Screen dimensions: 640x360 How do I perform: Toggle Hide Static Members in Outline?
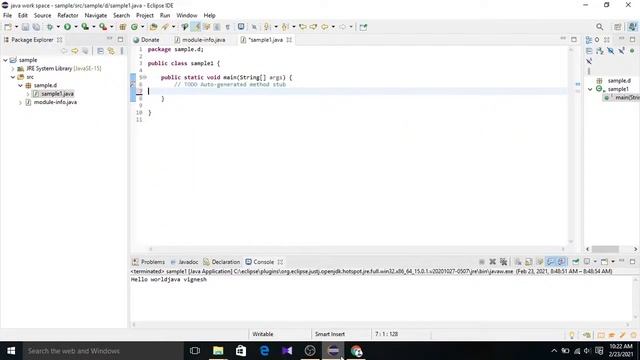[x=621, y=51]
